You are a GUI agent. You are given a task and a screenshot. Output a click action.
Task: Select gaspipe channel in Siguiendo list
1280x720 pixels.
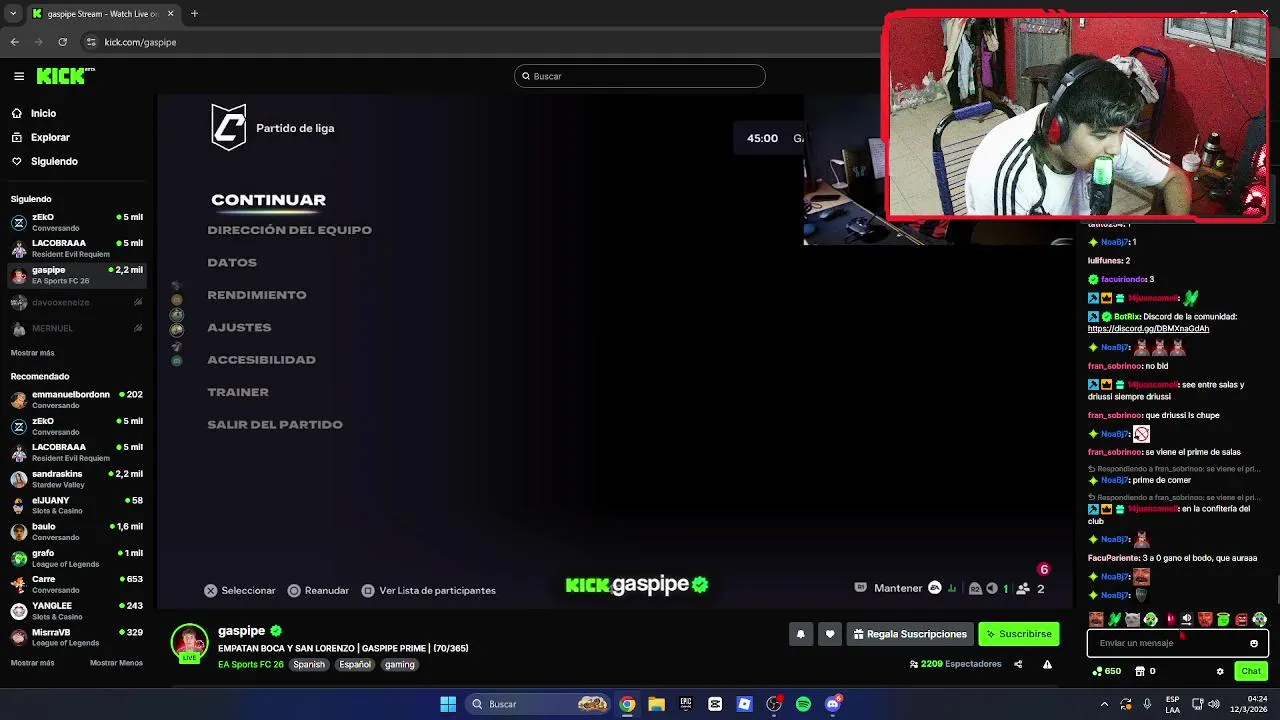pos(78,275)
